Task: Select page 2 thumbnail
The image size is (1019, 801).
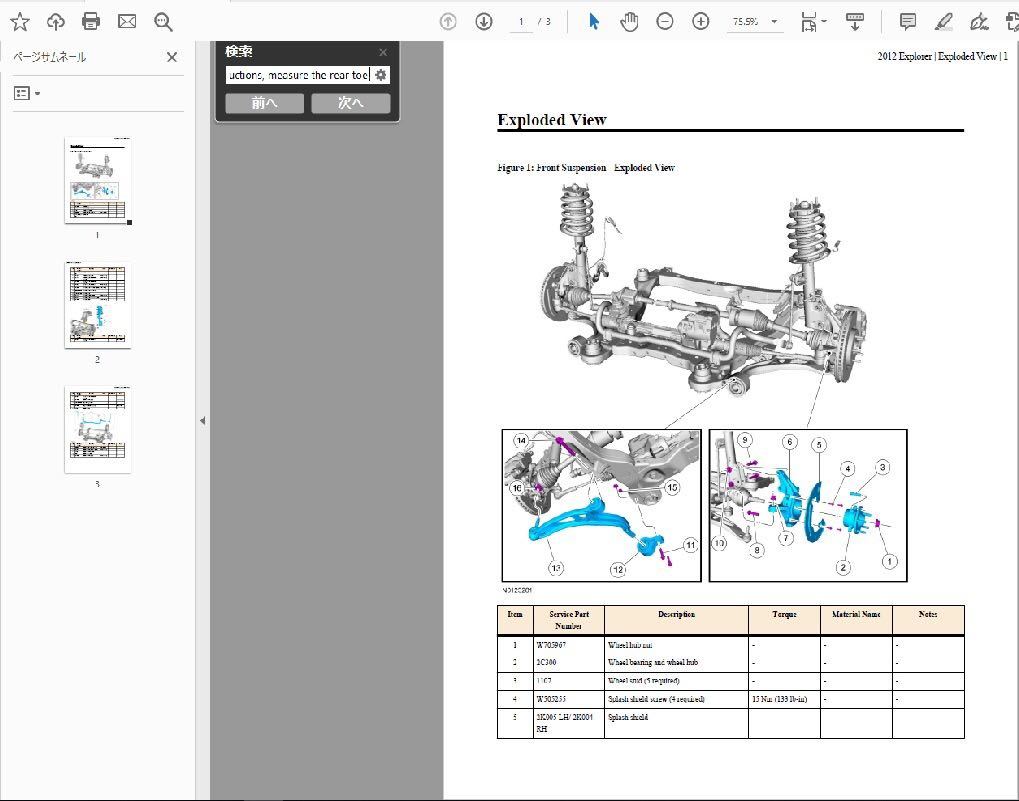Action: pyautogui.click(x=97, y=305)
